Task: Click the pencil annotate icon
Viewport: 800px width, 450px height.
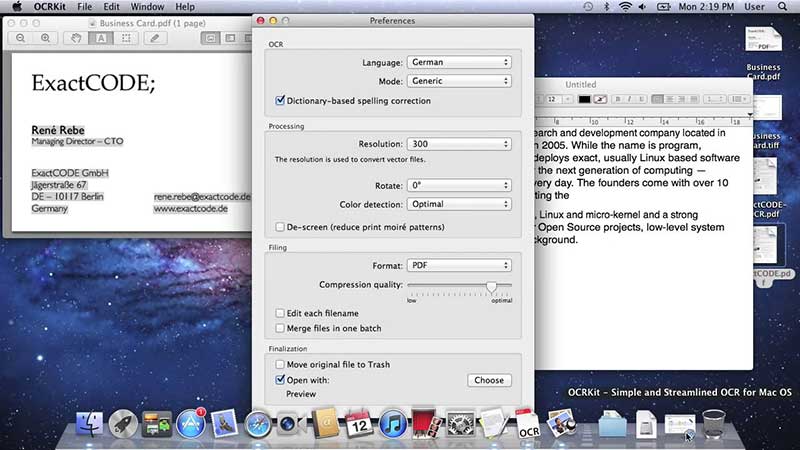Action: pos(155,38)
